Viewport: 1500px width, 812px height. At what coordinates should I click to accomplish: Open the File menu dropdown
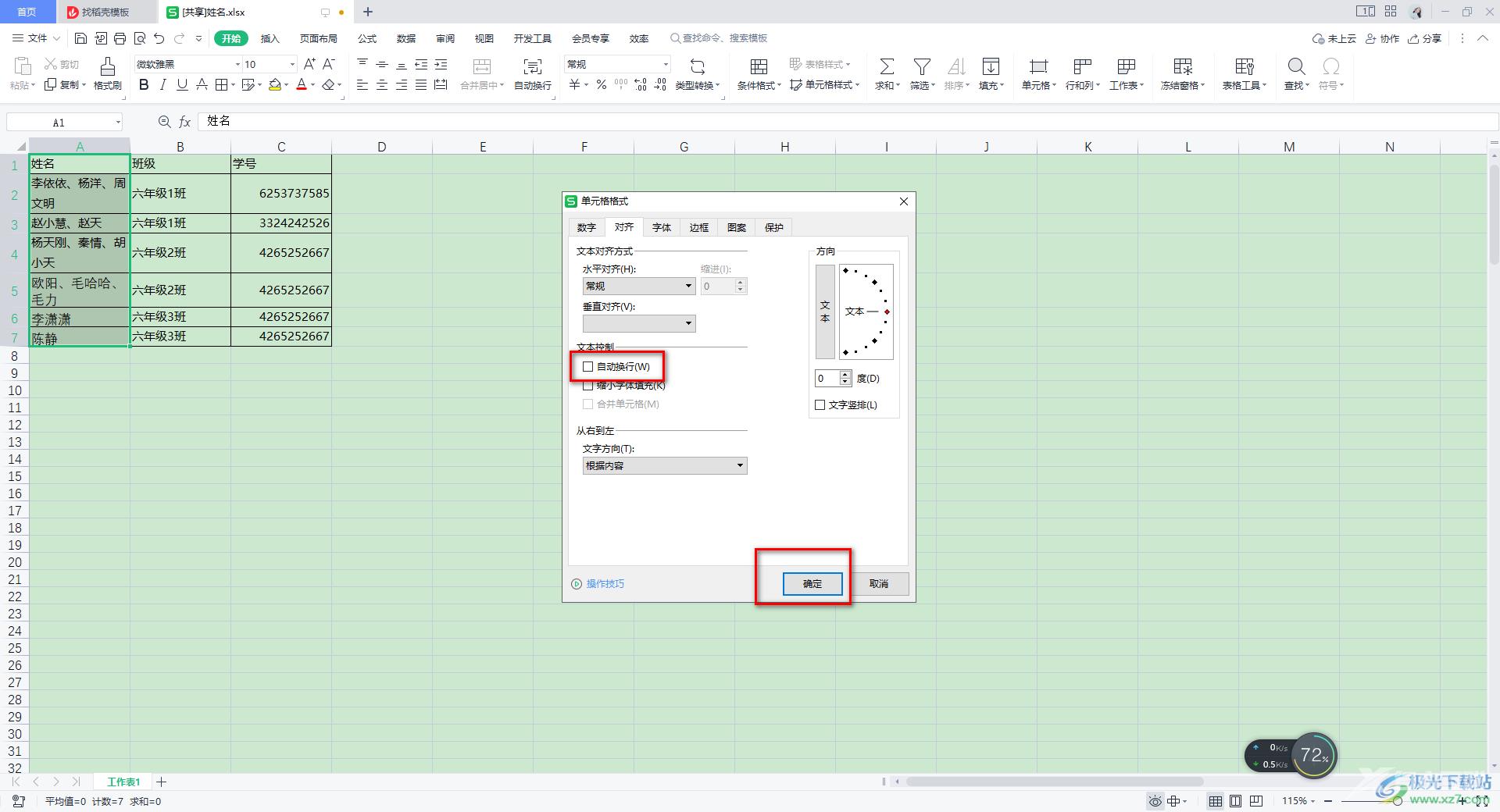pos(37,38)
